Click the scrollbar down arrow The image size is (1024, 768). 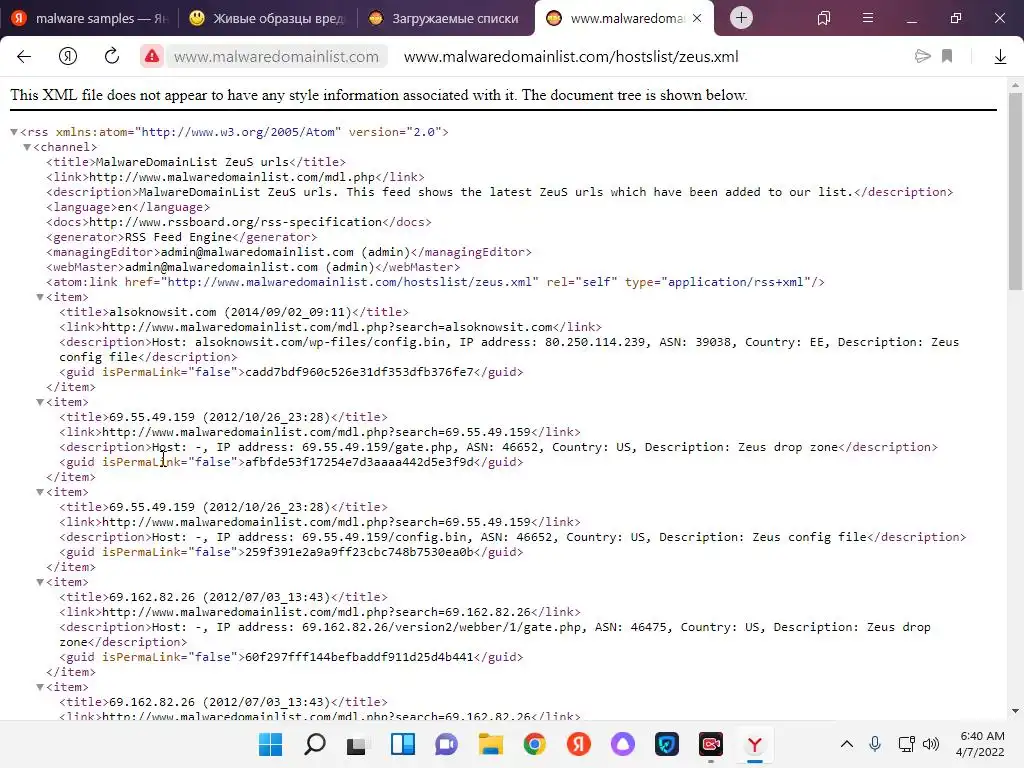click(x=1015, y=711)
